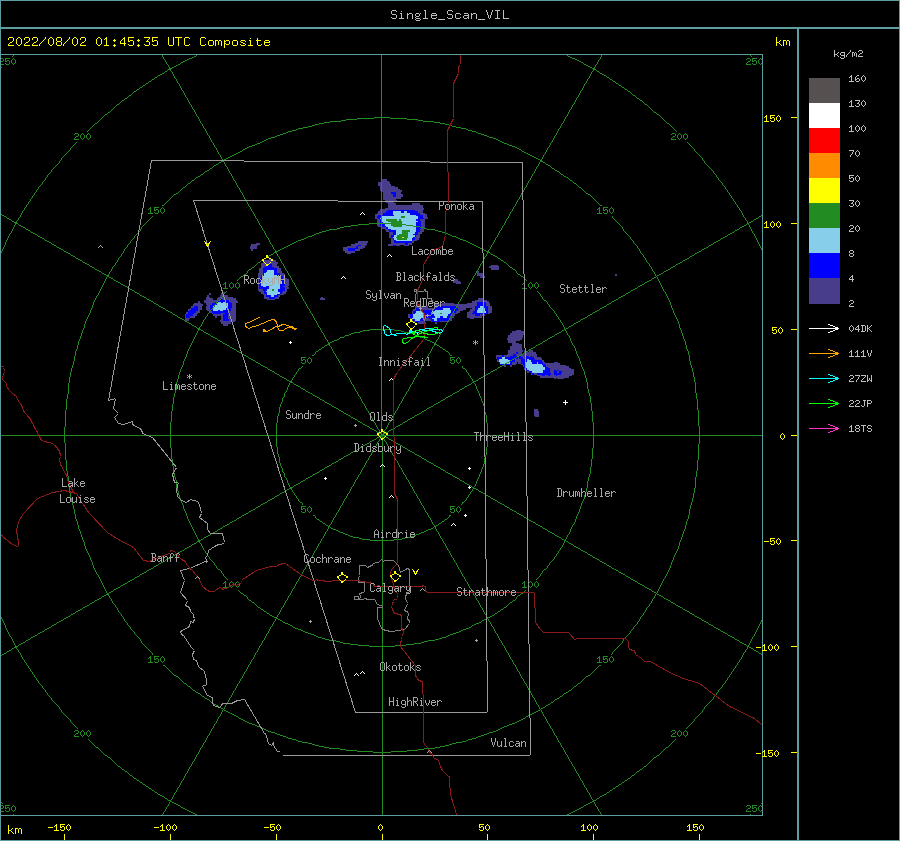Image resolution: width=900 pixels, height=841 pixels.
Task: Click the Limestone label
Action: click(x=189, y=386)
